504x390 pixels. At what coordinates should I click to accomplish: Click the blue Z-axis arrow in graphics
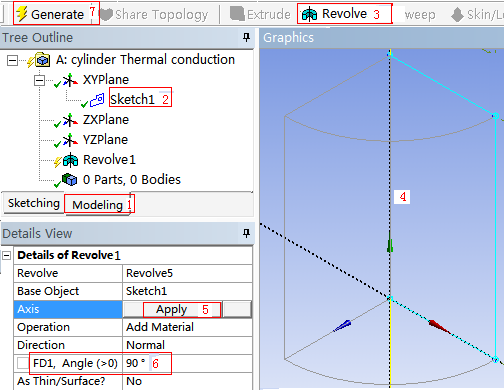342,325
